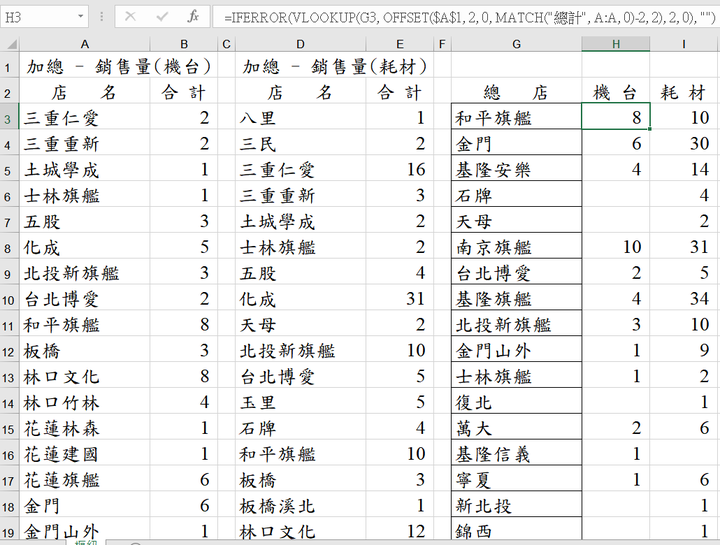Click cell G5 基隆安樂
Image resolution: width=720 pixels, height=545 pixels.
517,170
